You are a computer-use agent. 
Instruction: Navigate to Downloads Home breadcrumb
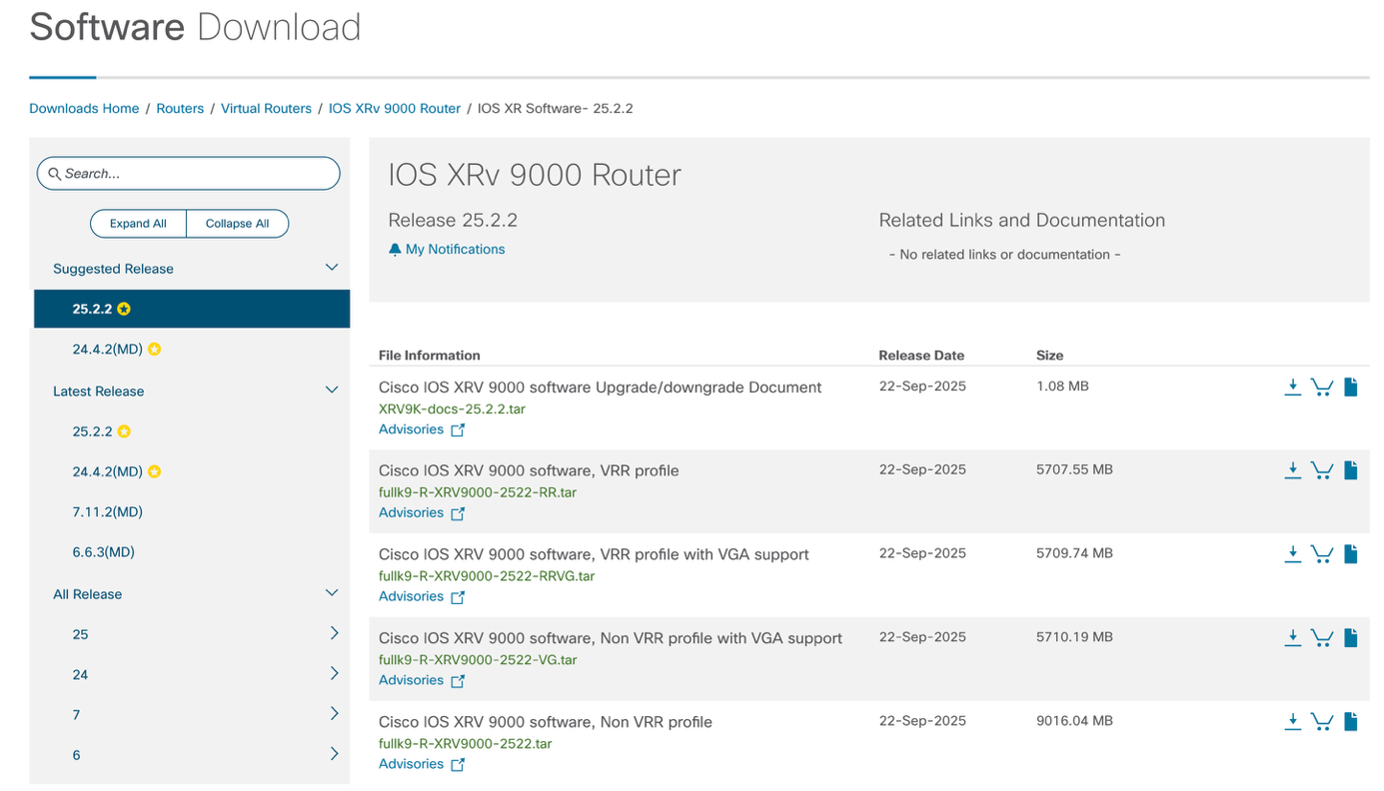pos(84,108)
